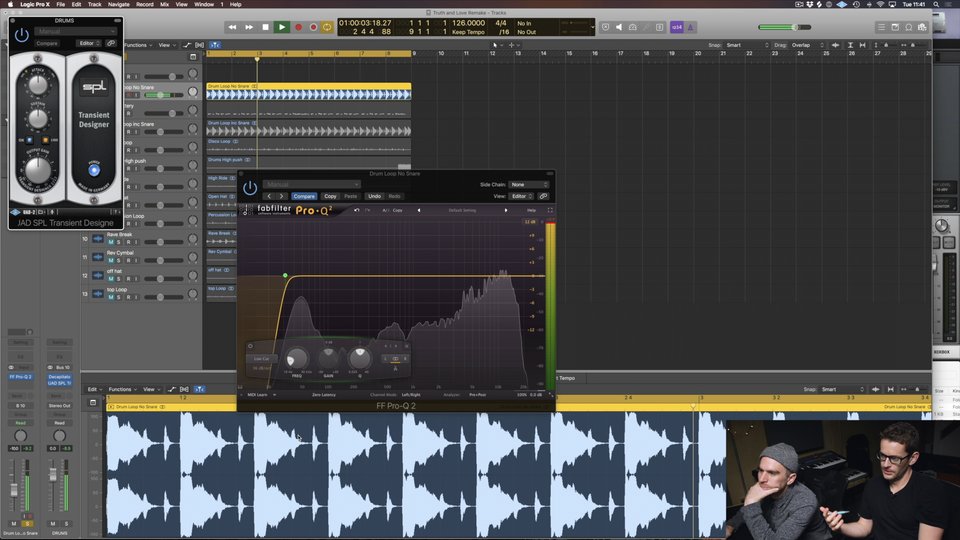Screen dimensions: 960x540
Task: Click the red Record button
Action: (299, 27)
